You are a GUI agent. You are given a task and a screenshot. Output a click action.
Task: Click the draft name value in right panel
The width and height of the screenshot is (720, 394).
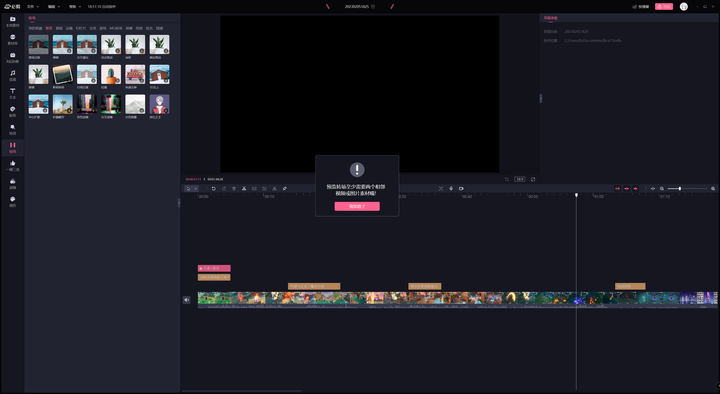coord(576,32)
